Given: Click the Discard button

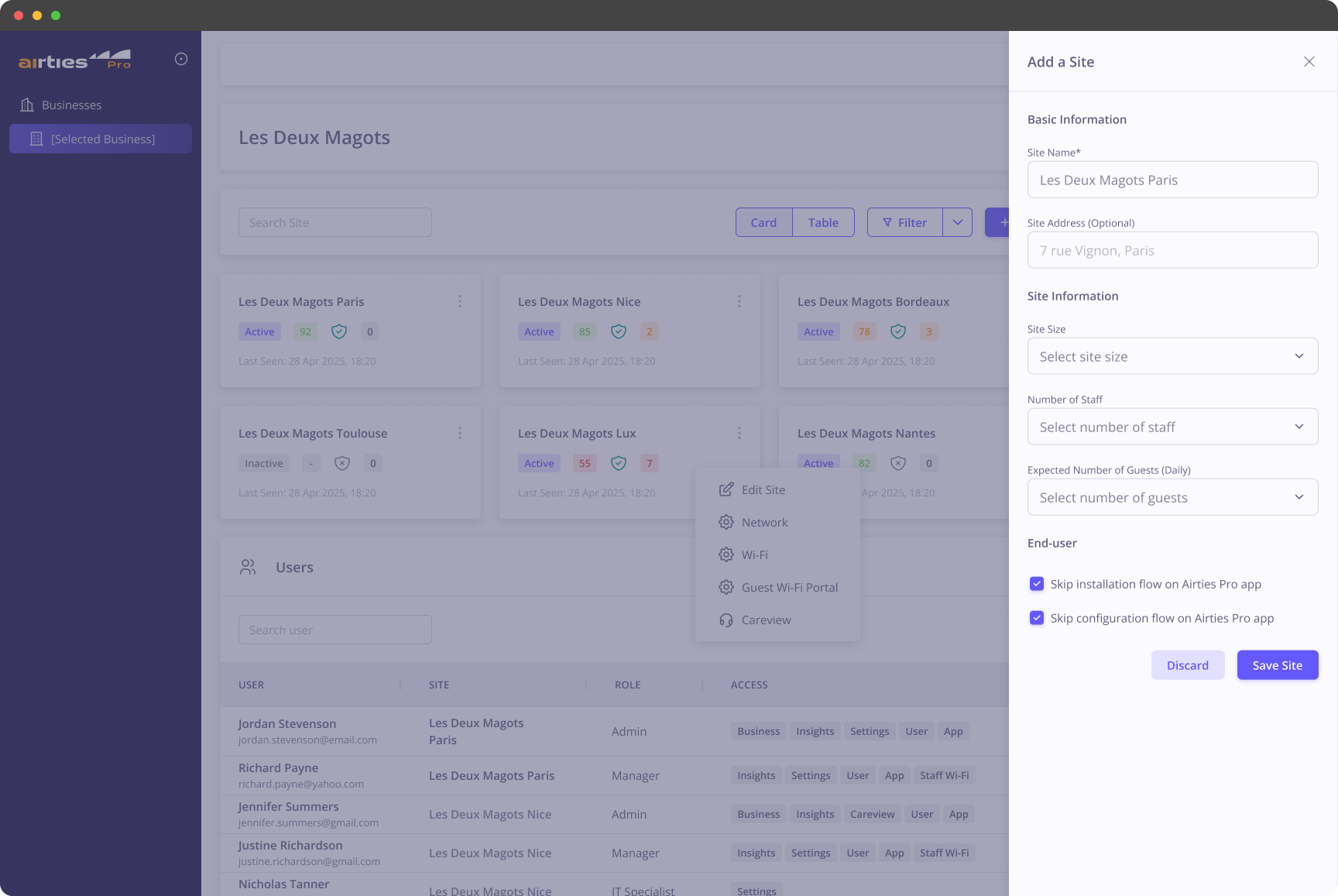Looking at the screenshot, I should 1188,665.
